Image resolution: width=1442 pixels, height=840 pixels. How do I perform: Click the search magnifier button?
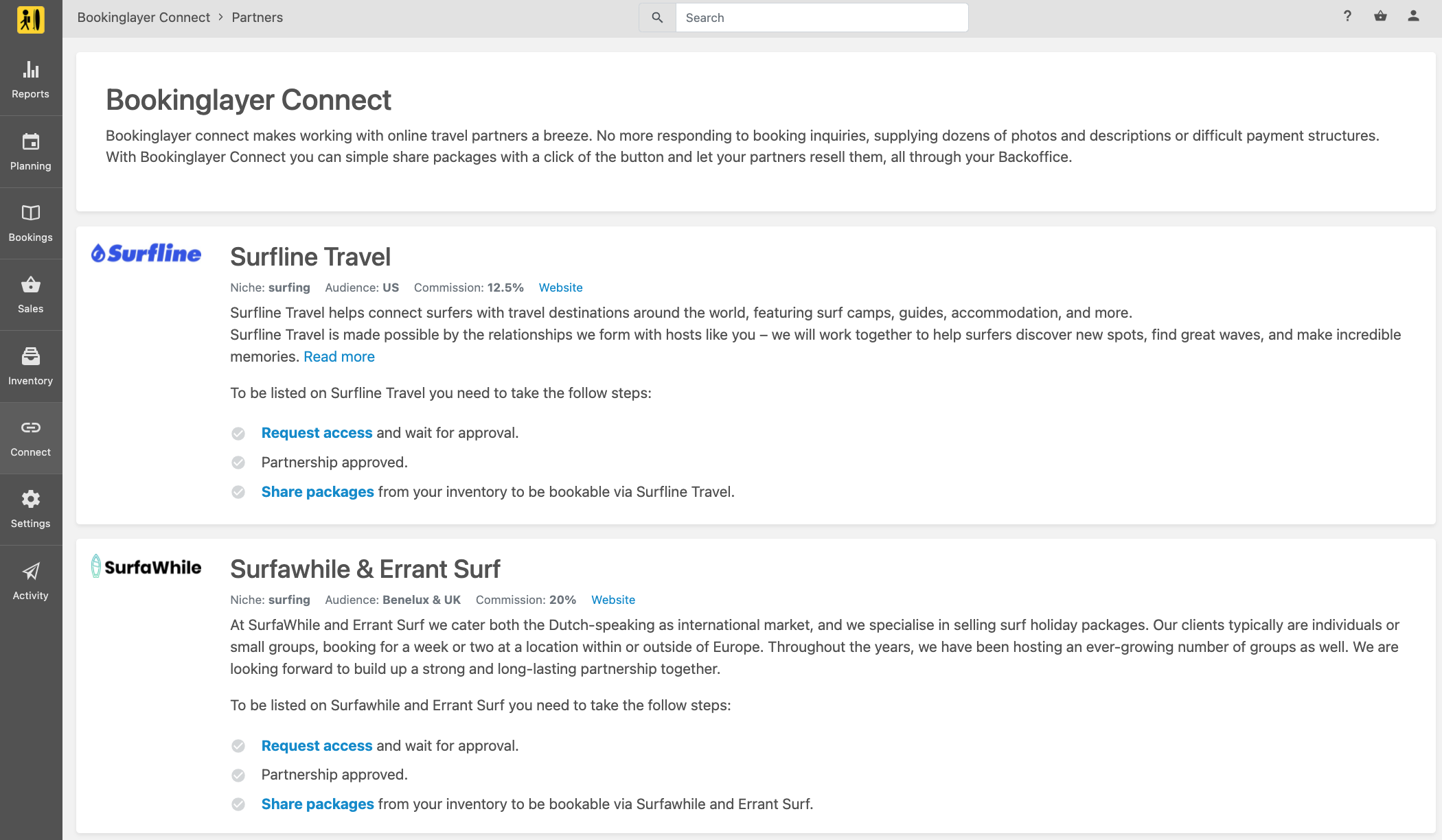[x=657, y=18]
